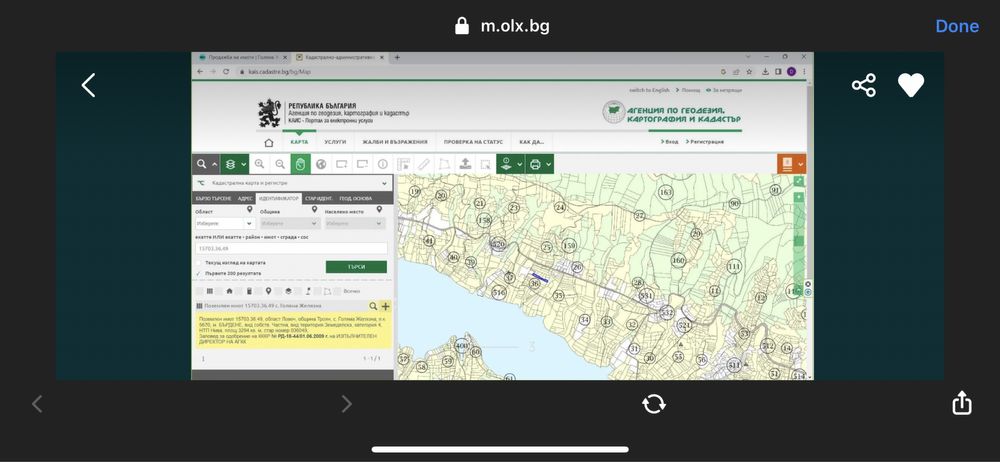
Task: Click the upload arrow tool
Action: pyautogui.click(x=466, y=164)
